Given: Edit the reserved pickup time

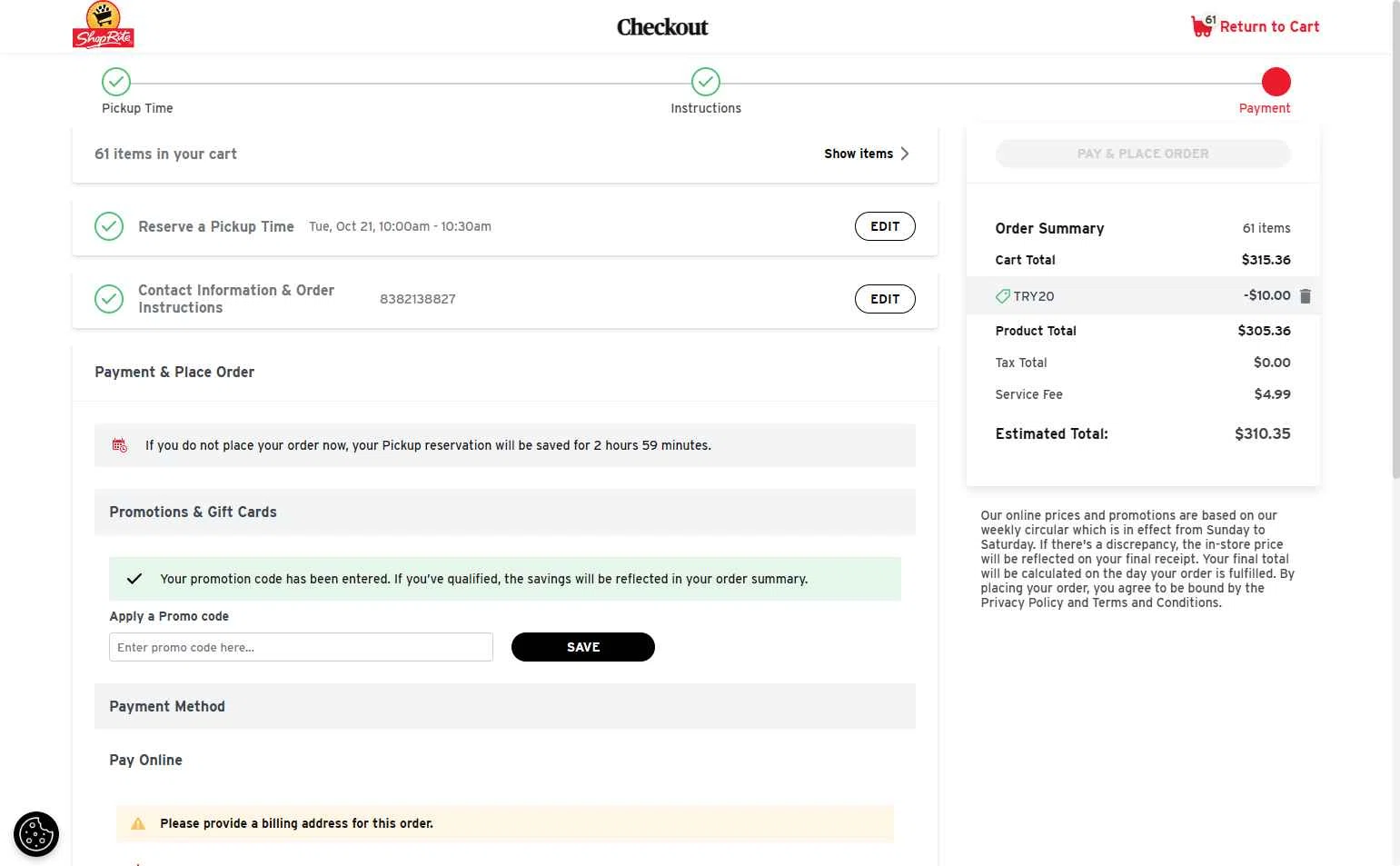Looking at the screenshot, I should pos(884,226).
